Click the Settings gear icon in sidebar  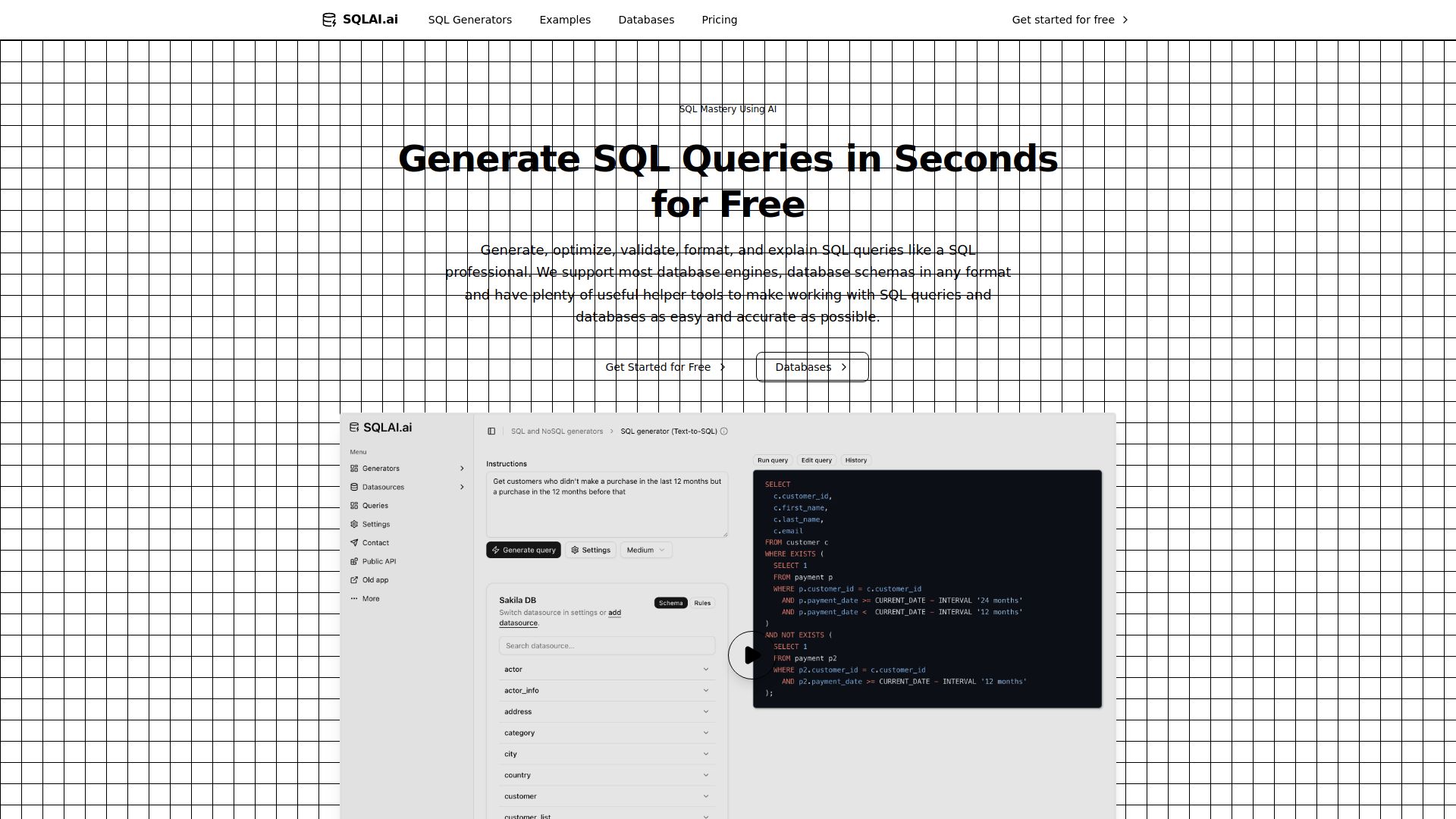click(x=354, y=524)
